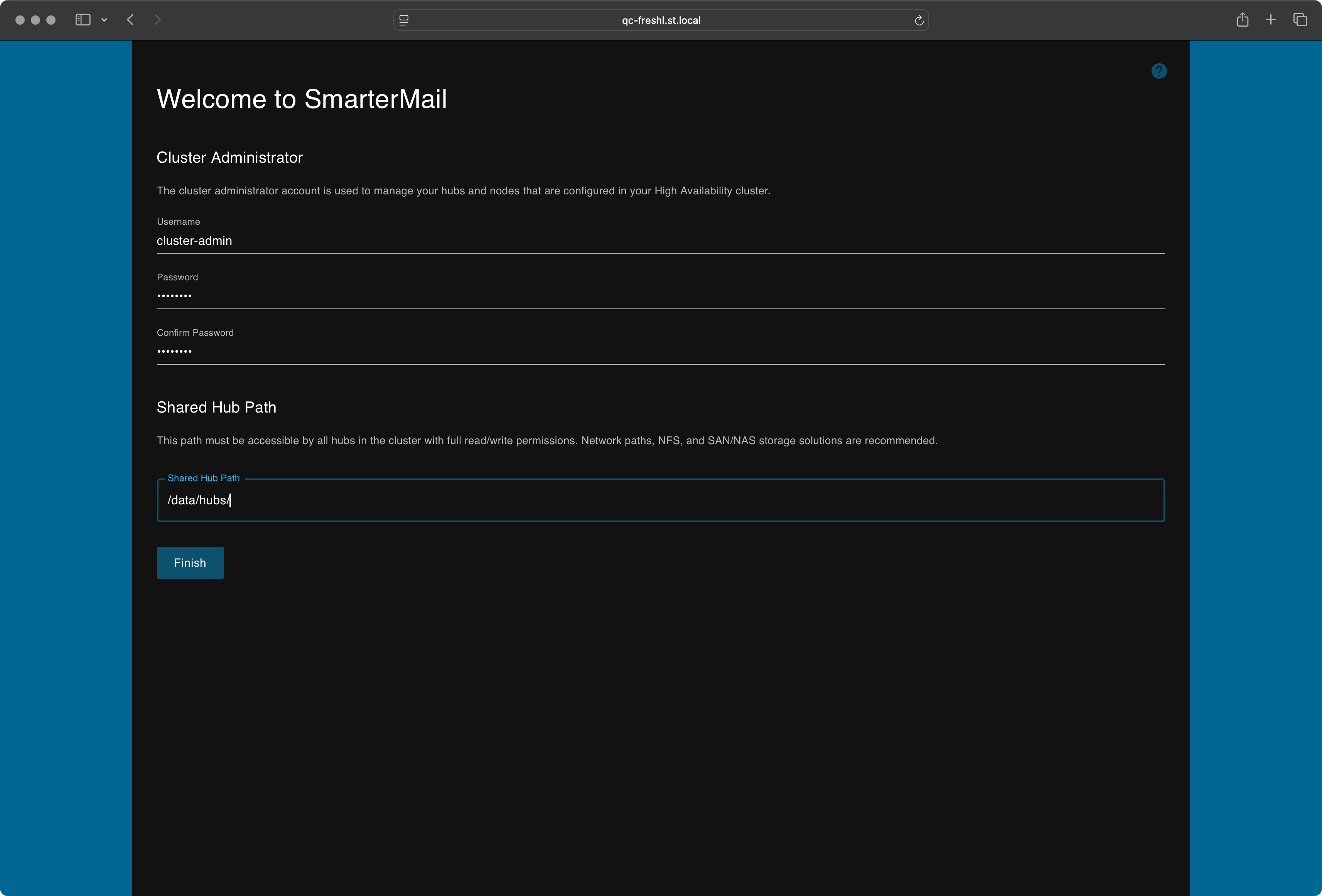
Task: Click the Shared Hub Path section heading
Action: [216, 407]
